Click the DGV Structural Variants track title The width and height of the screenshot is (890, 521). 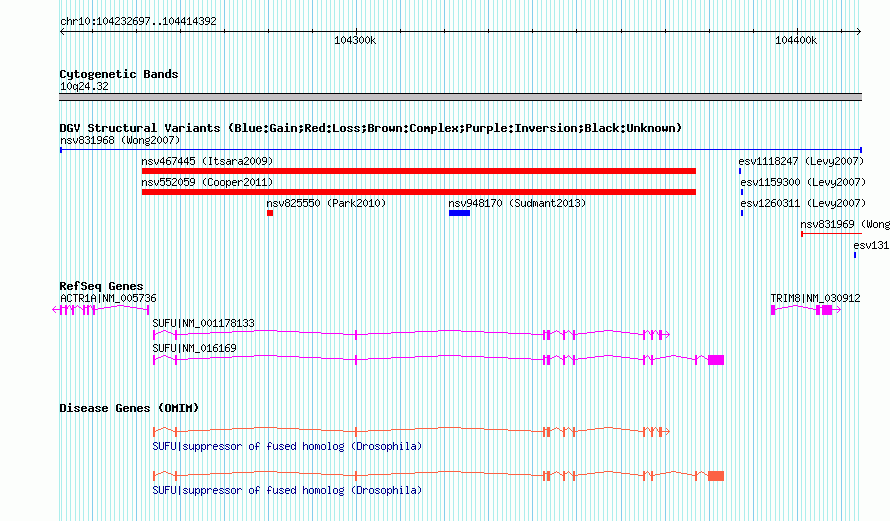(x=371, y=128)
